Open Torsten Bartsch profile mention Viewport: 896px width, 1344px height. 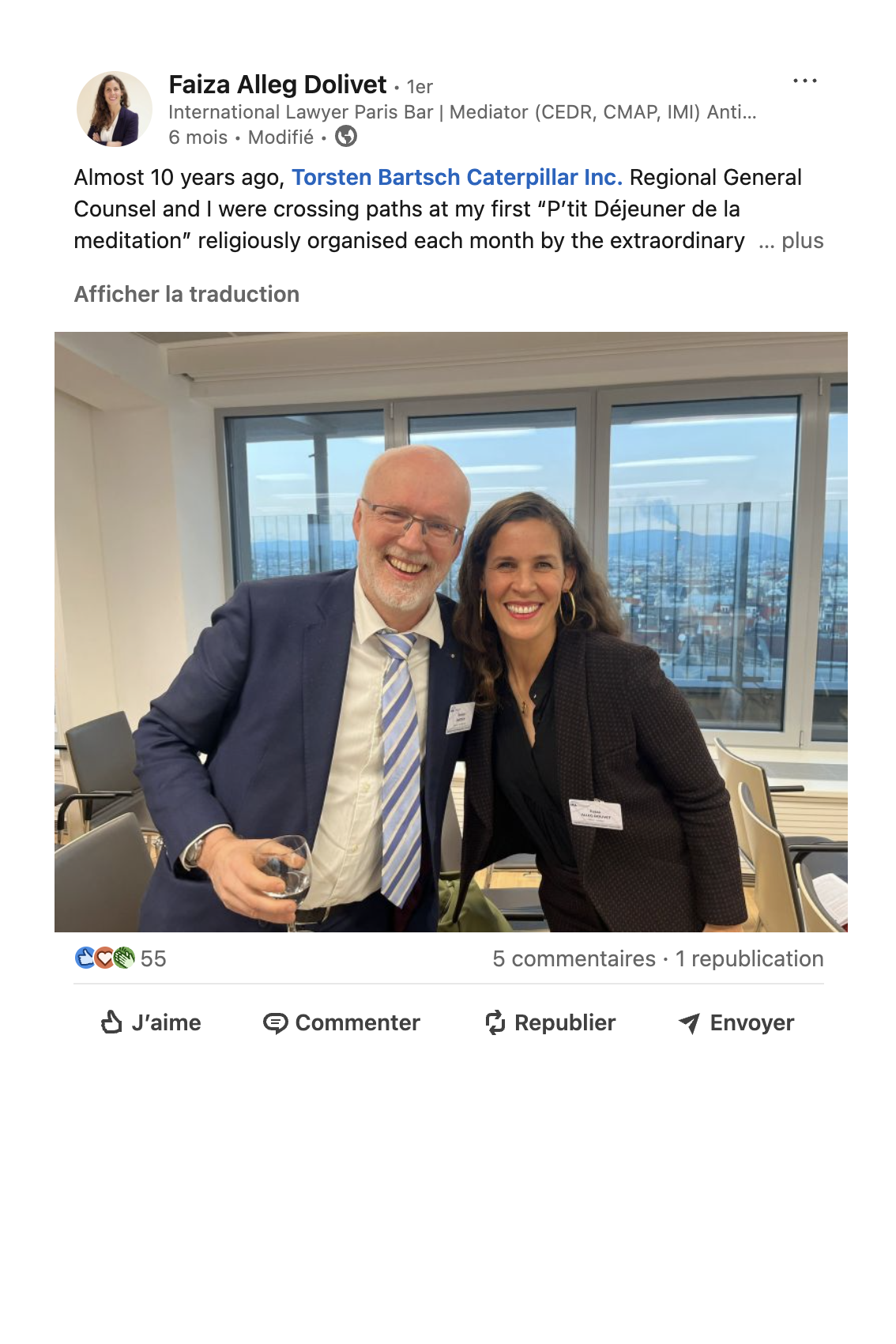(376, 178)
